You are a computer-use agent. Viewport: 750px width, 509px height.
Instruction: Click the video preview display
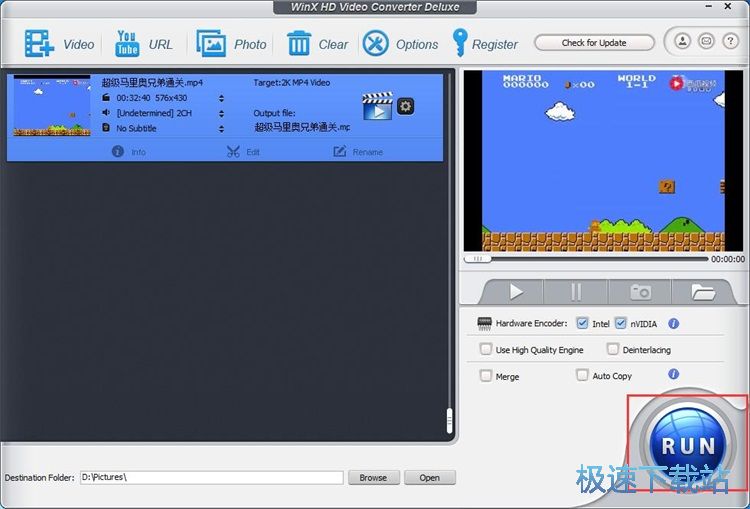point(604,161)
